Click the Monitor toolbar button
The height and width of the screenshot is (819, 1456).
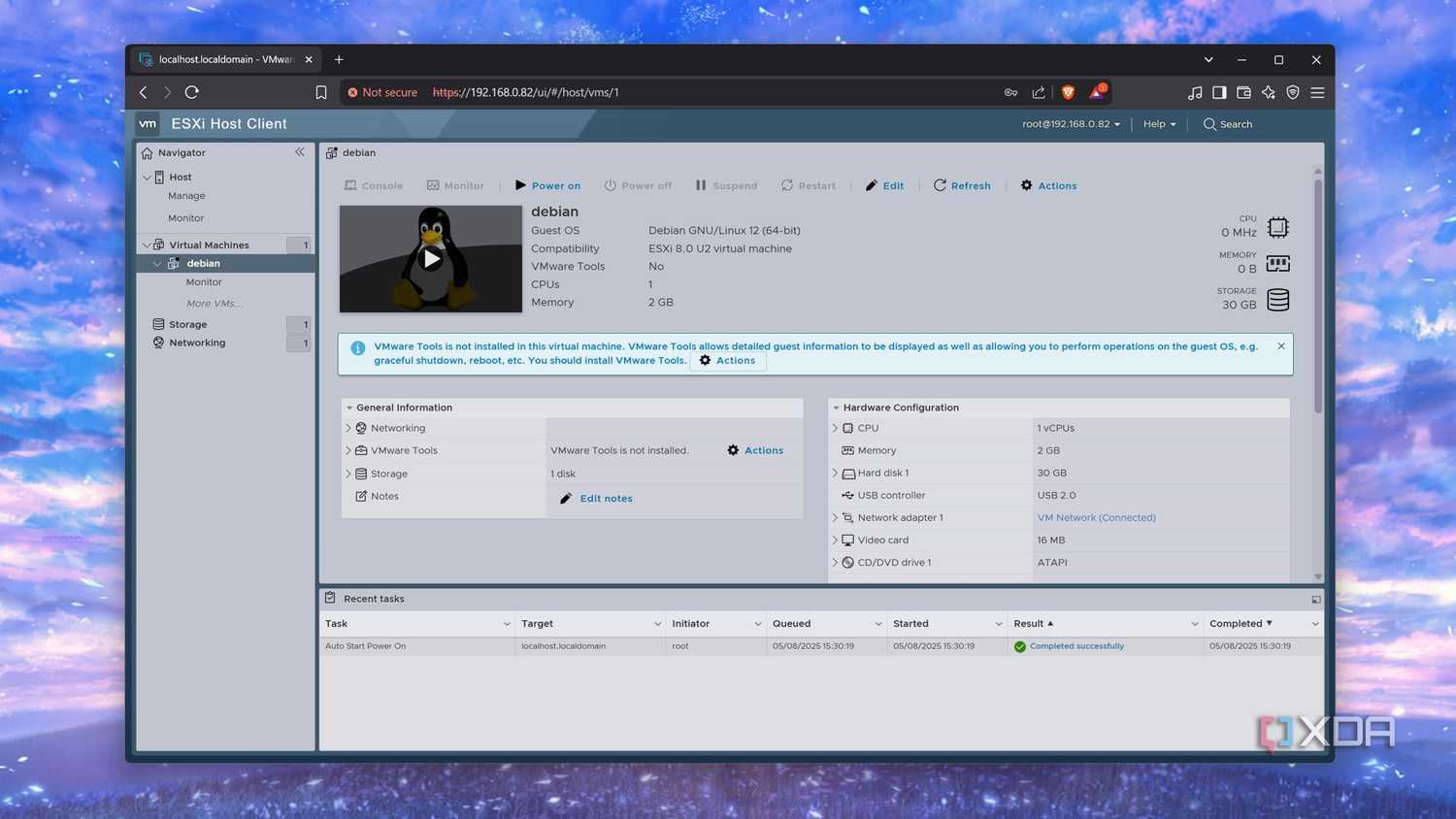455,185
